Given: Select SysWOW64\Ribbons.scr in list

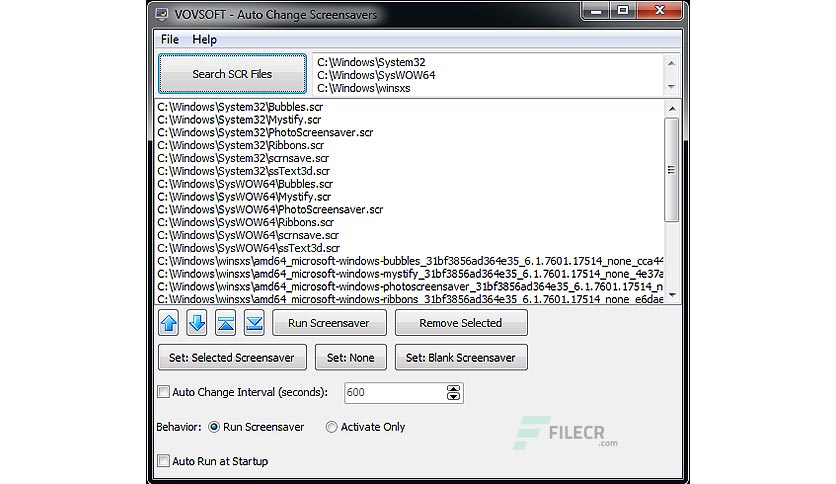Looking at the screenshot, I should point(245,222).
